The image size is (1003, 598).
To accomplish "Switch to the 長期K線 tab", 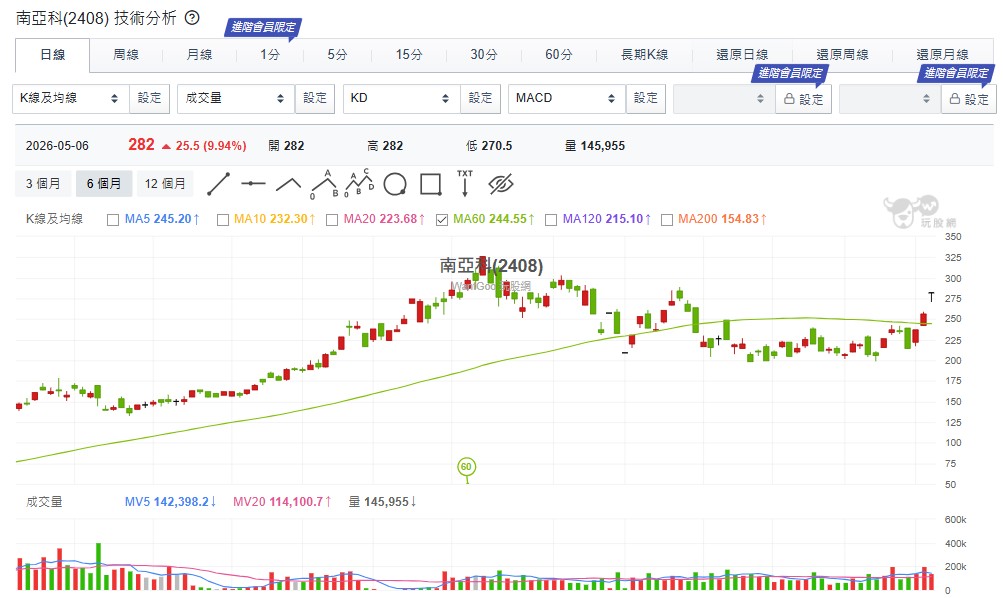I will pos(644,55).
